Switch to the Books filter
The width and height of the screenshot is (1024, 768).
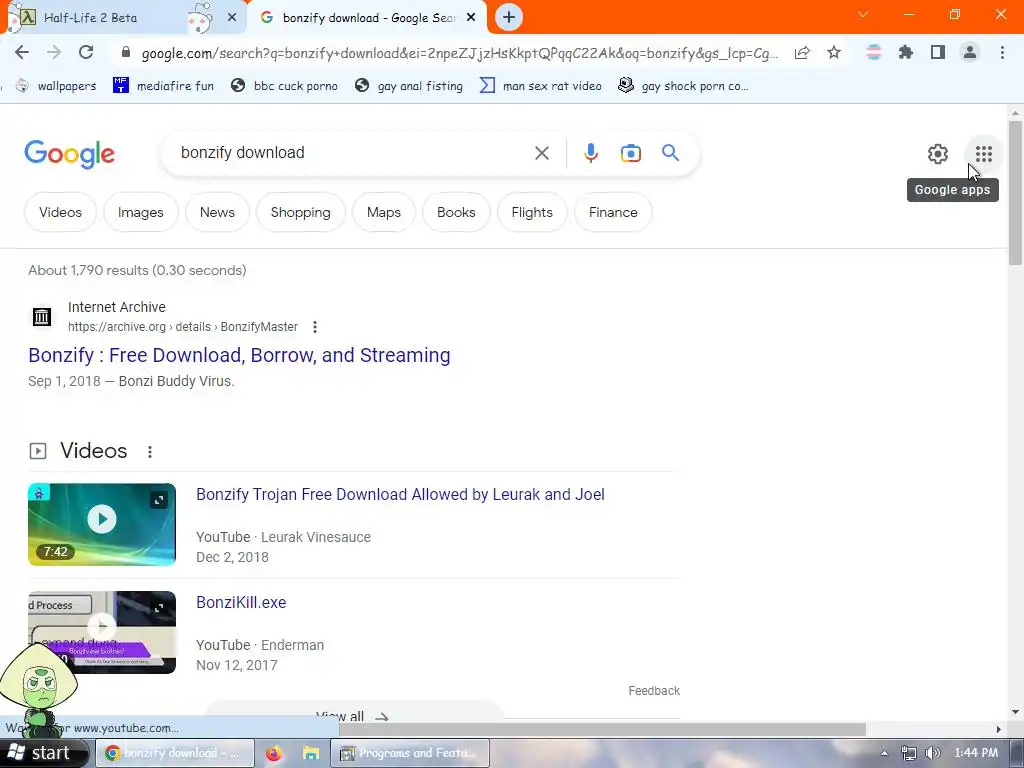click(456, 212)
